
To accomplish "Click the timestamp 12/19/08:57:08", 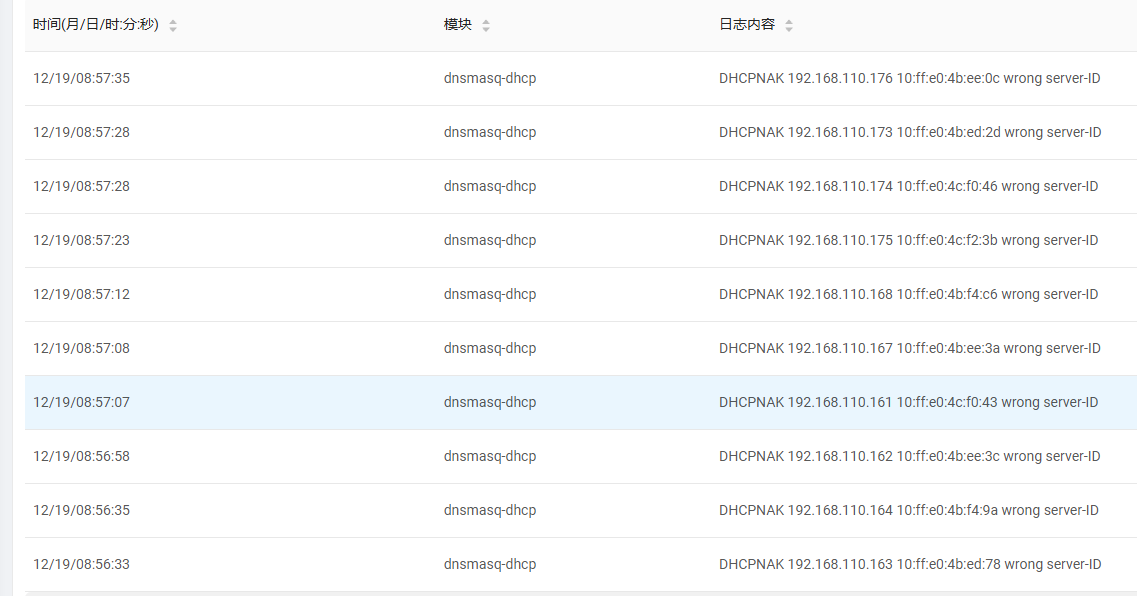I will pos(81,349).
